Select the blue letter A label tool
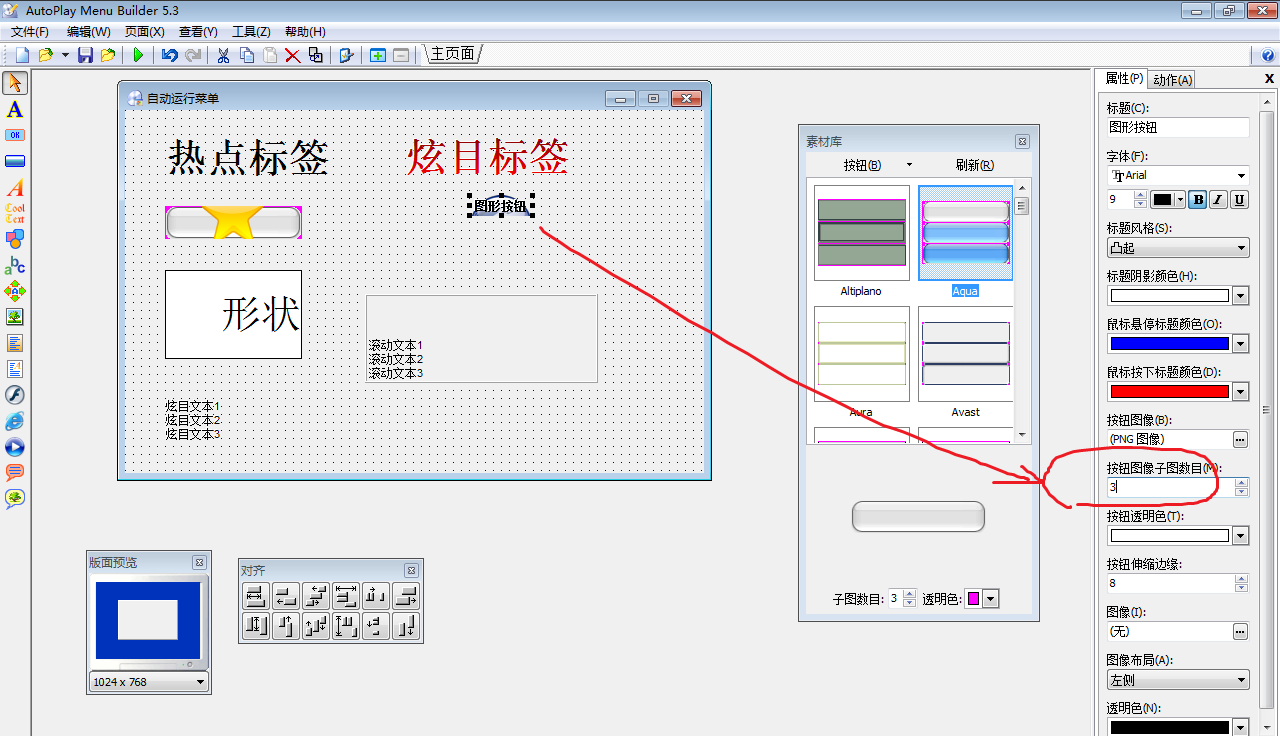 [x=15, y=109]
